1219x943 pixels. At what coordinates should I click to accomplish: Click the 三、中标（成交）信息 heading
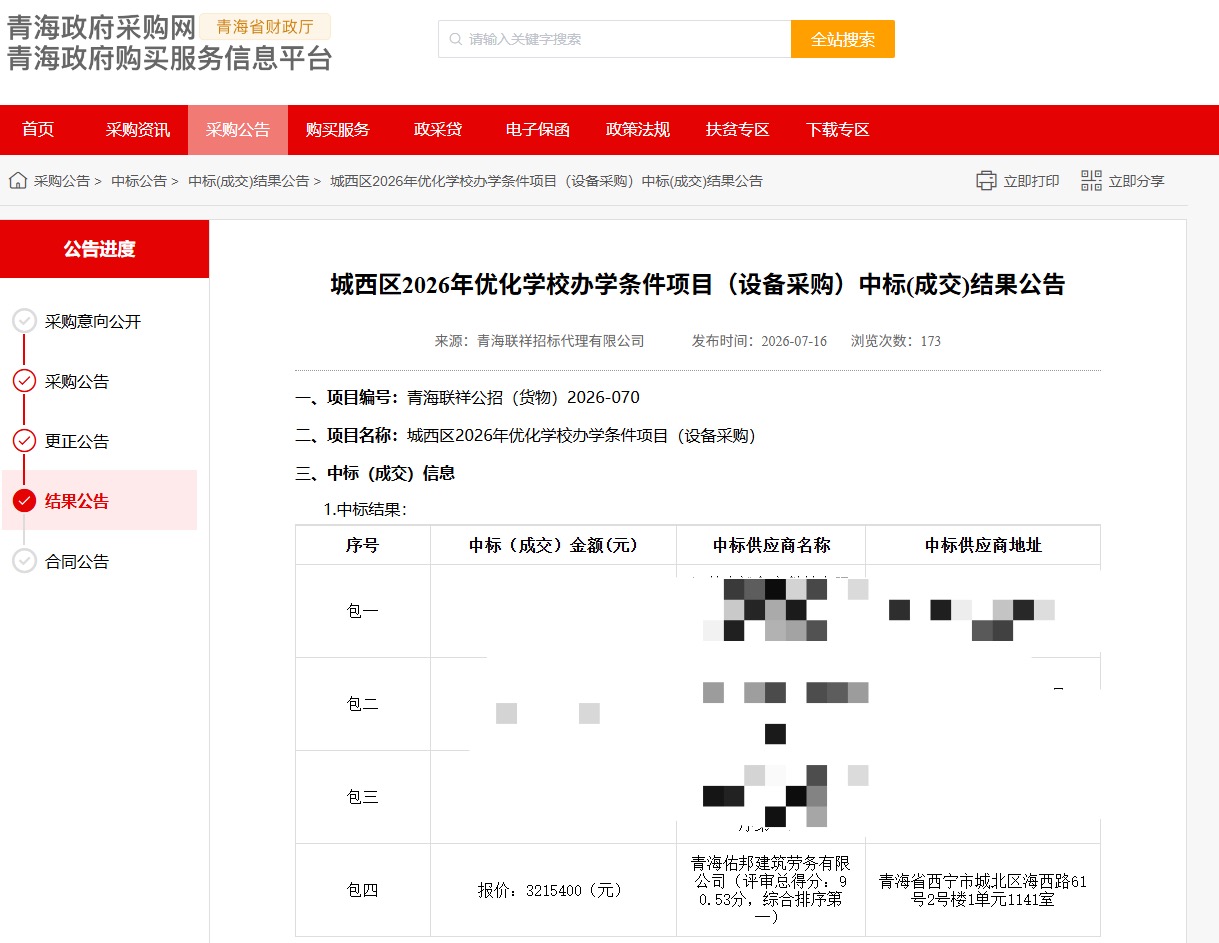pyautogui.click(x=375, y=473)
